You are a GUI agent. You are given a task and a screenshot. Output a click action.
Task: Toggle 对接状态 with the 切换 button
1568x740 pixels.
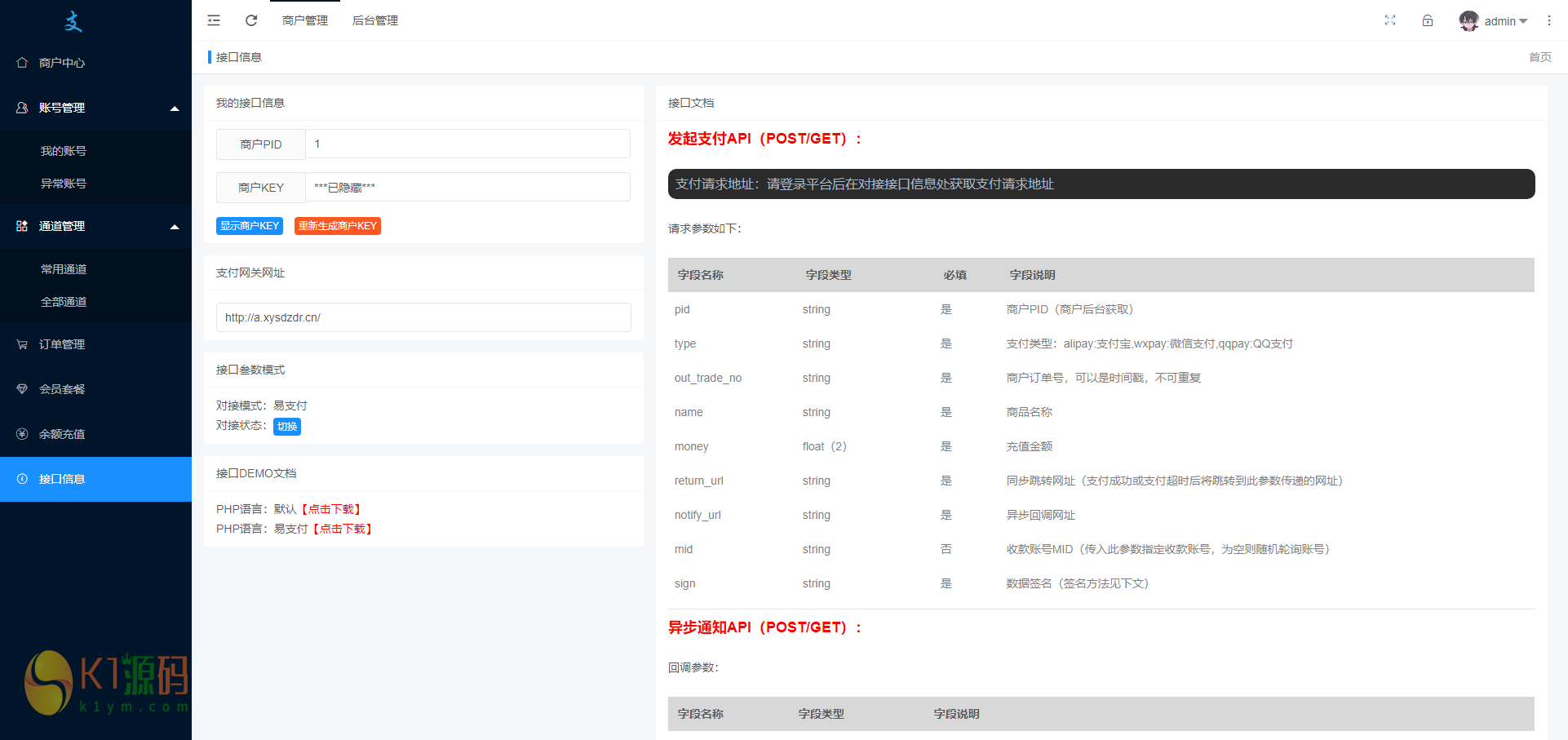pos(287,427)
